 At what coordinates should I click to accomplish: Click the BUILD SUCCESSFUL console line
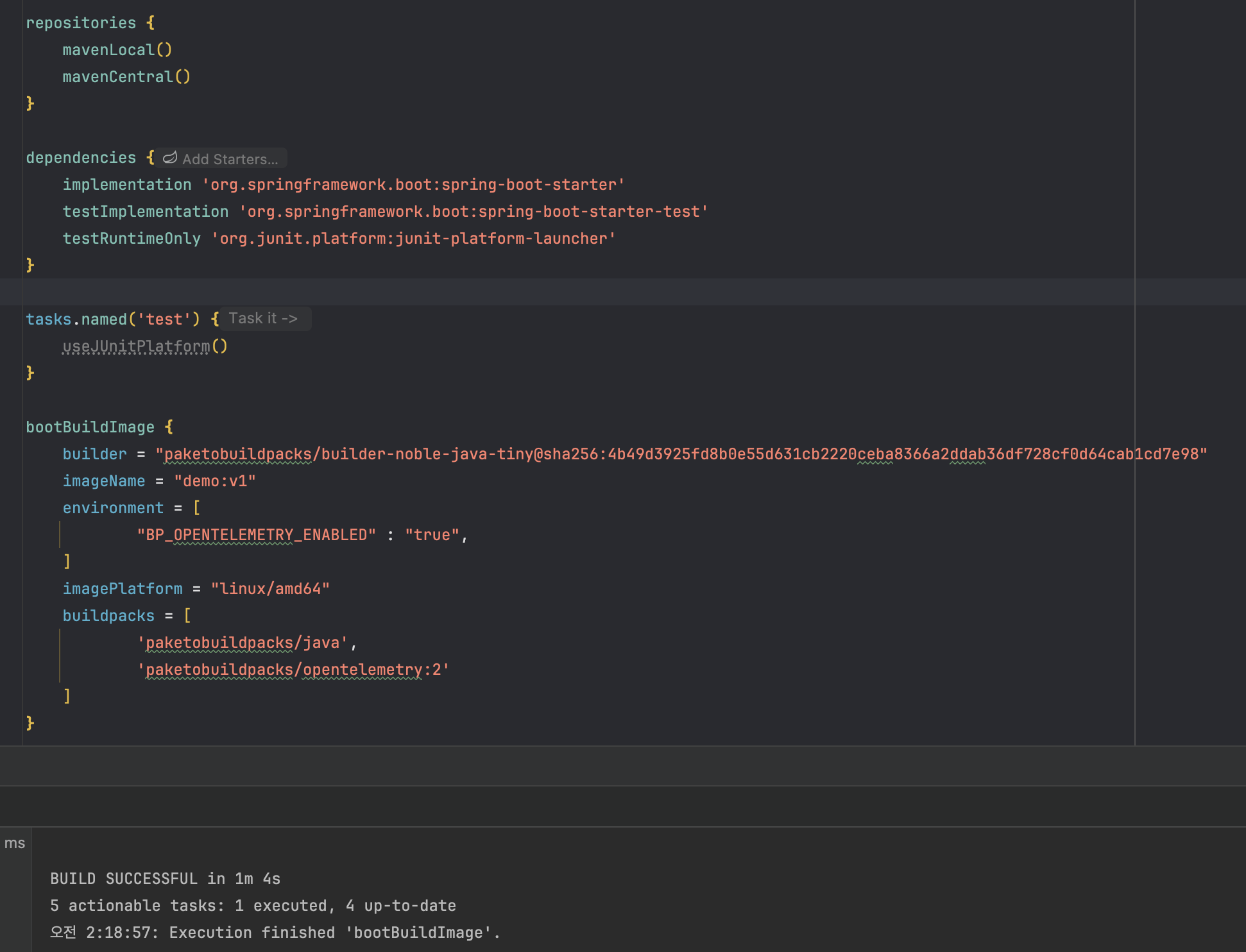click(165, 879)
